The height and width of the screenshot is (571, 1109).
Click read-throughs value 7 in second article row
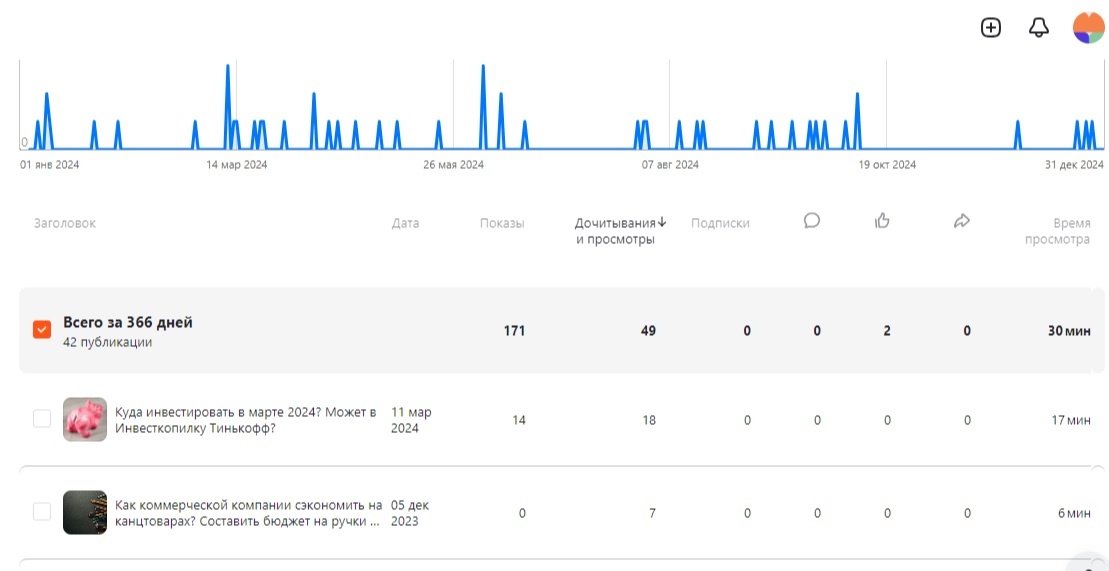point(652,513)
